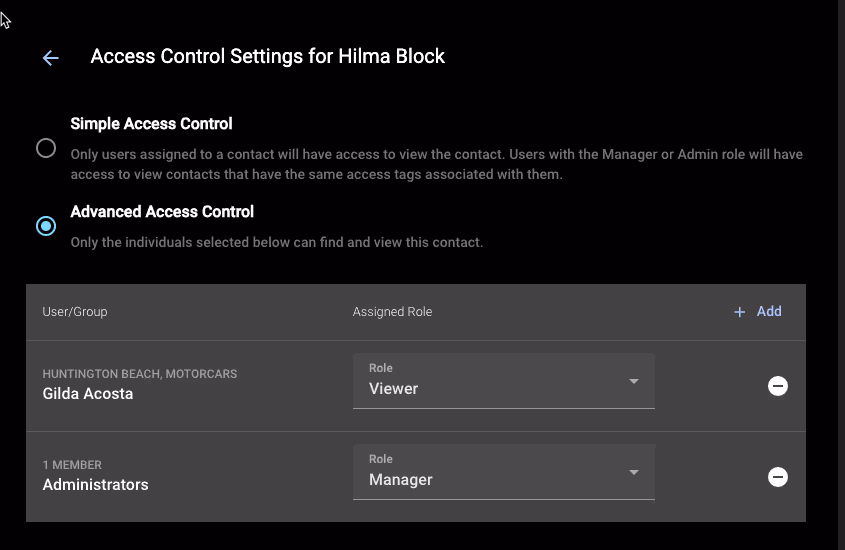
Task: Click the User/Group column header
Action: [x=75, y=312]
